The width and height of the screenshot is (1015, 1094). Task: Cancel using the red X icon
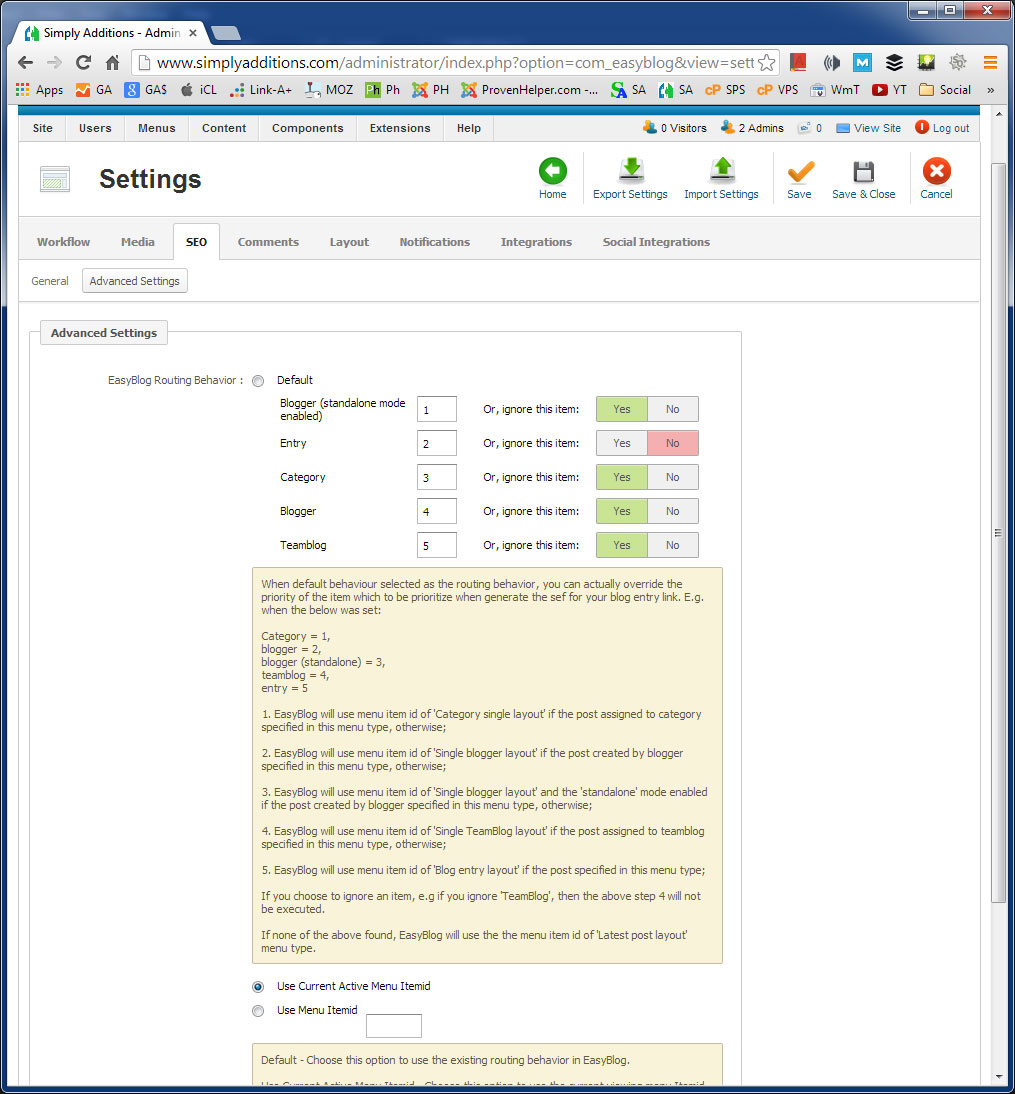[936, 171]
